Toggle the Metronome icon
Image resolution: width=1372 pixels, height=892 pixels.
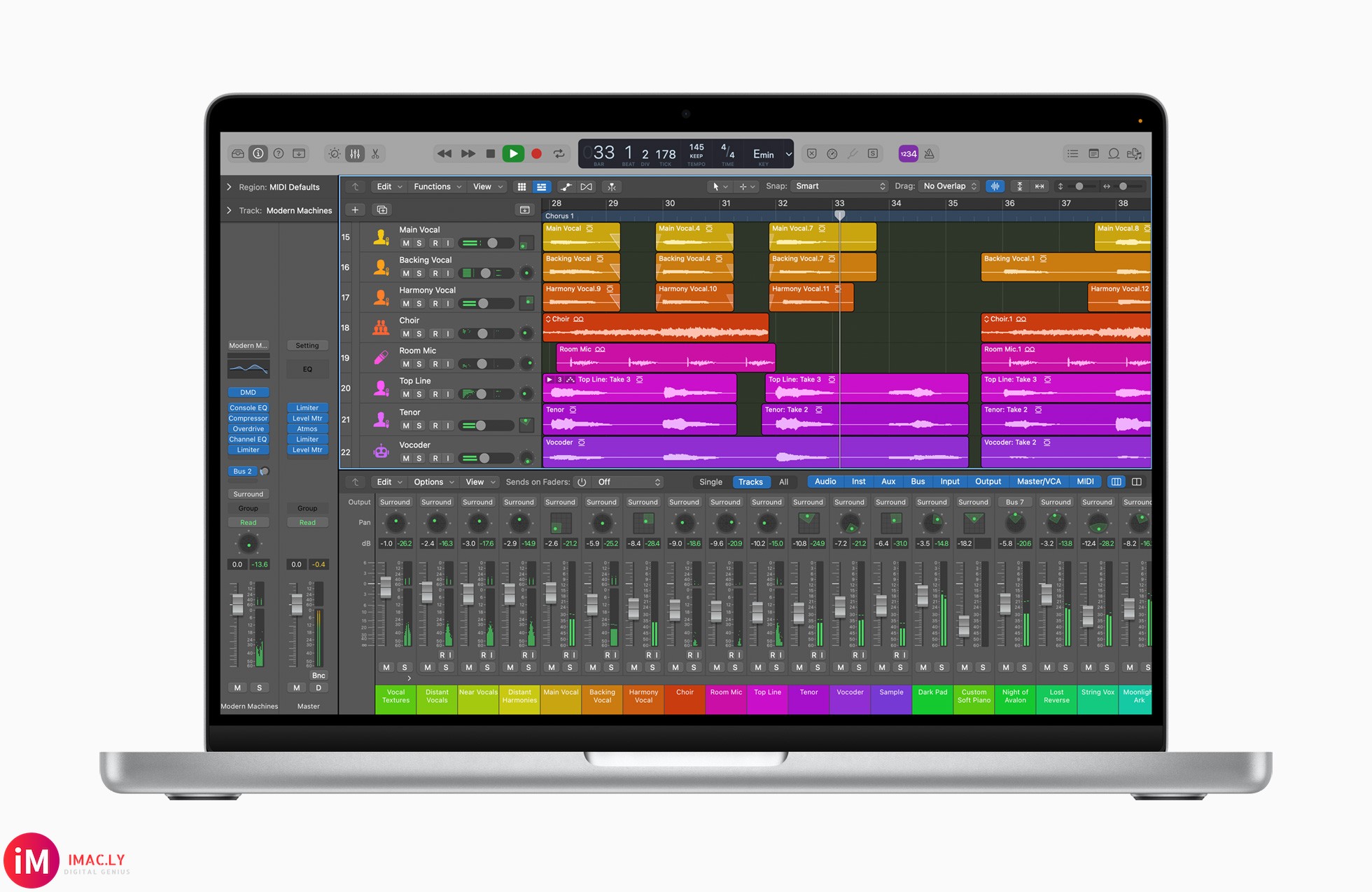coord(930,153)
